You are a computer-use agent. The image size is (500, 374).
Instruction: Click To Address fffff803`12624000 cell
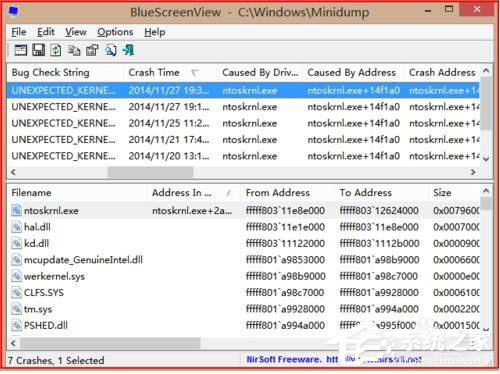[379, 211]
